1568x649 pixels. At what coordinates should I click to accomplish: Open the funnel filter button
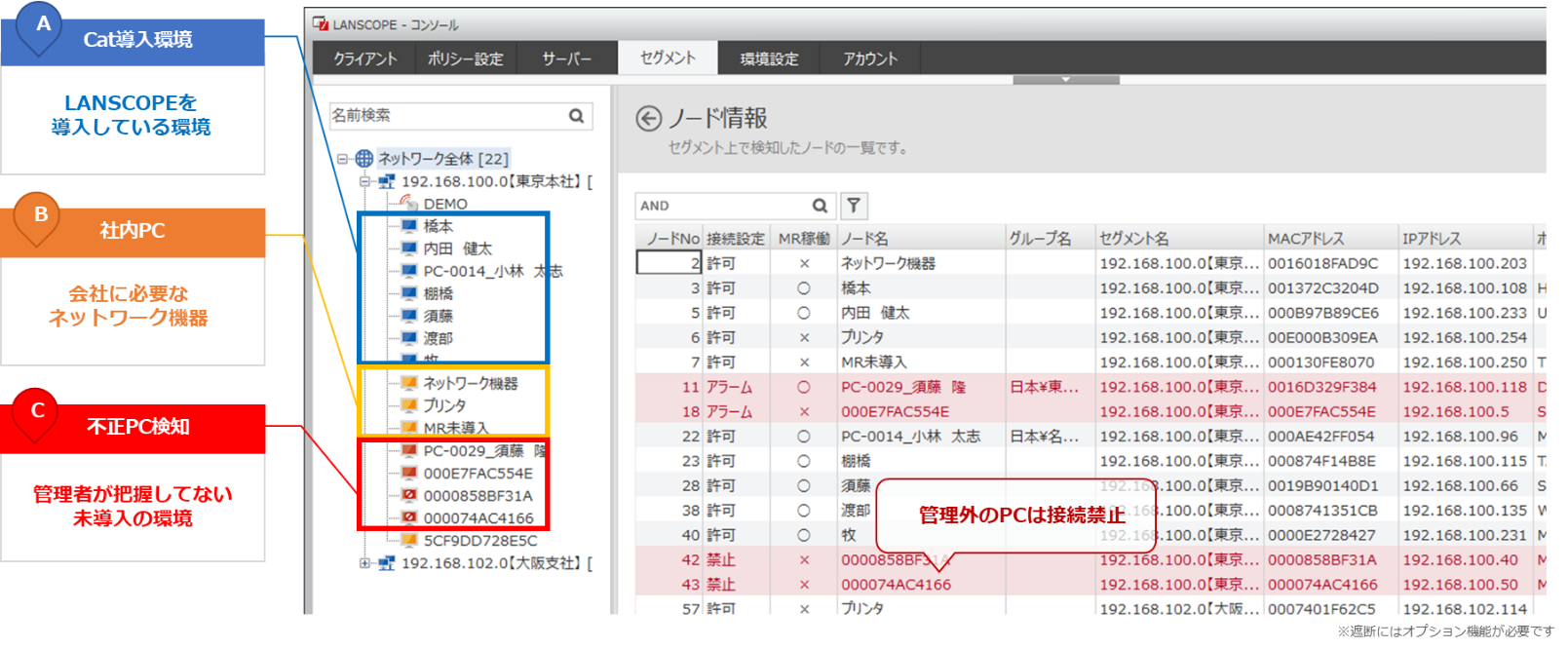pos(854,206)
